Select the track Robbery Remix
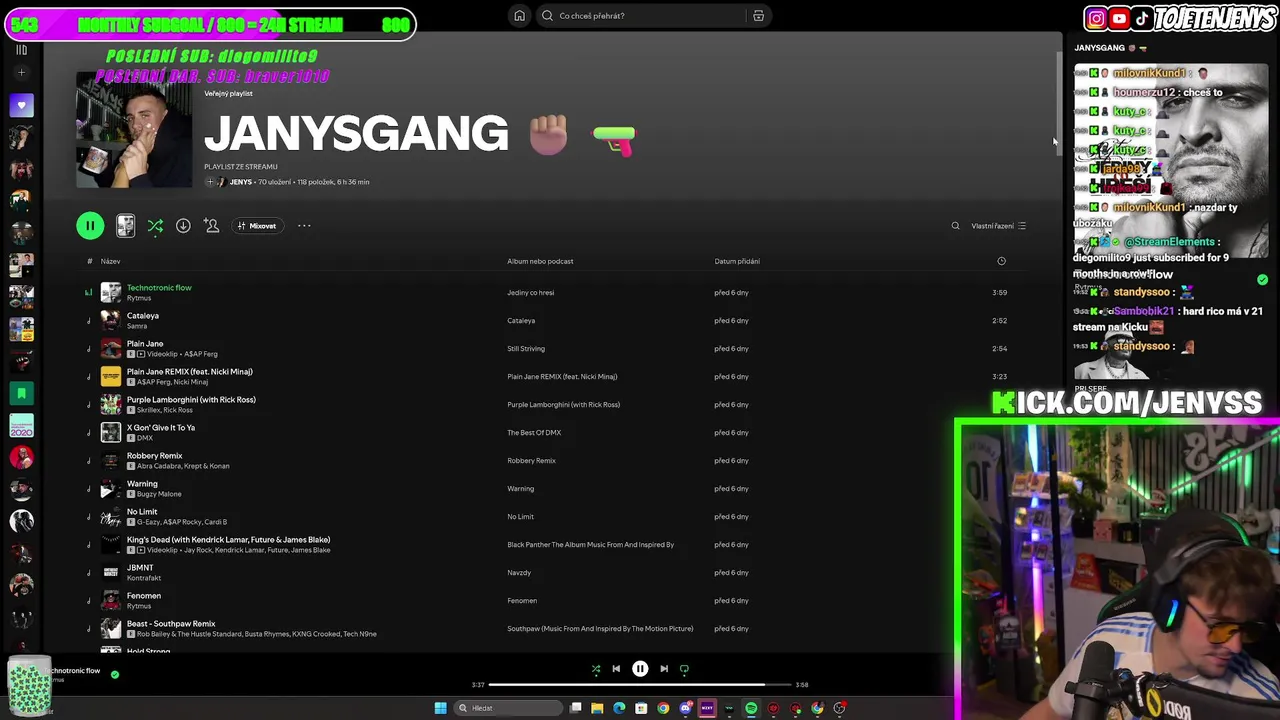The image size is (1280, 720). (x=154, y=456)
